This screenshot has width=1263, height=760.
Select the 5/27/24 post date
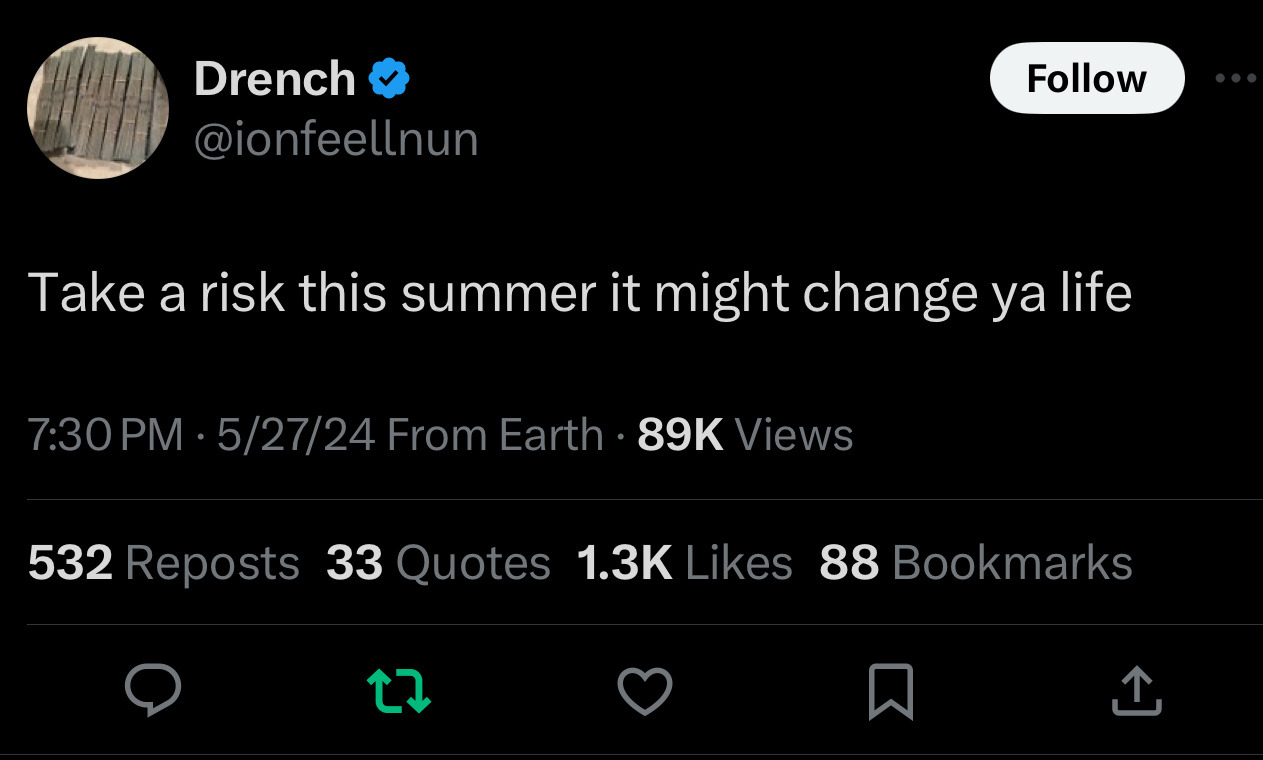coord(294,435)
